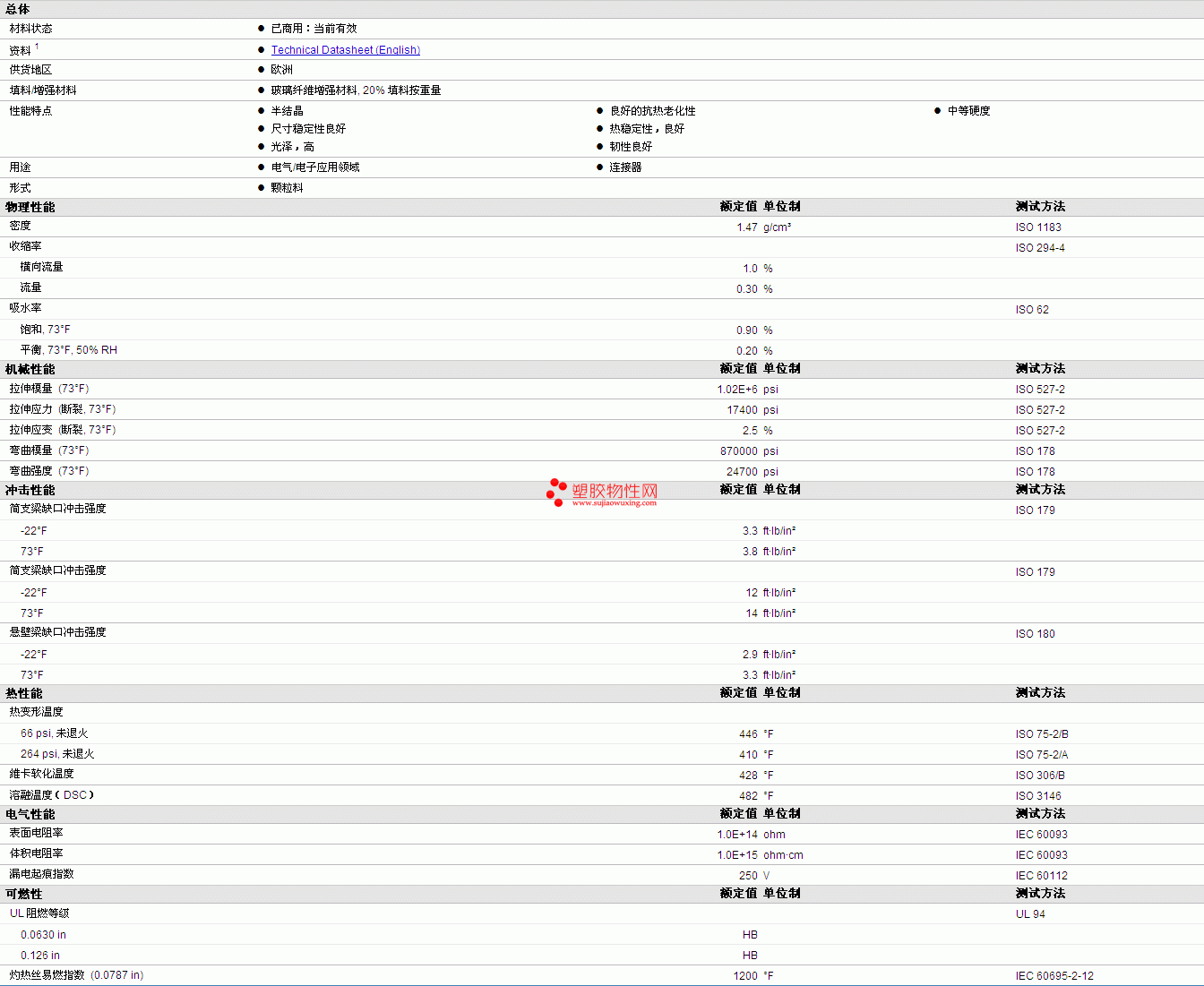Click the 1.47 density value

pos(746,227)
